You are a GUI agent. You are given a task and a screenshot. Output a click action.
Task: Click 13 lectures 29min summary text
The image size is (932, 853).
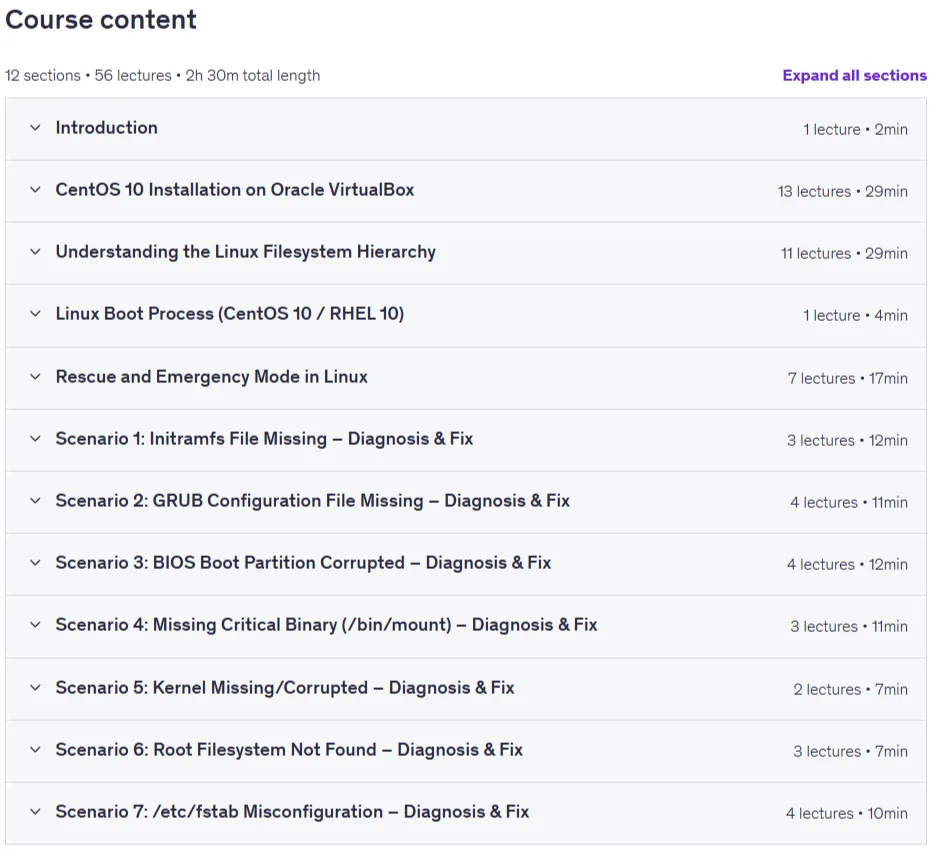point(842,191)
